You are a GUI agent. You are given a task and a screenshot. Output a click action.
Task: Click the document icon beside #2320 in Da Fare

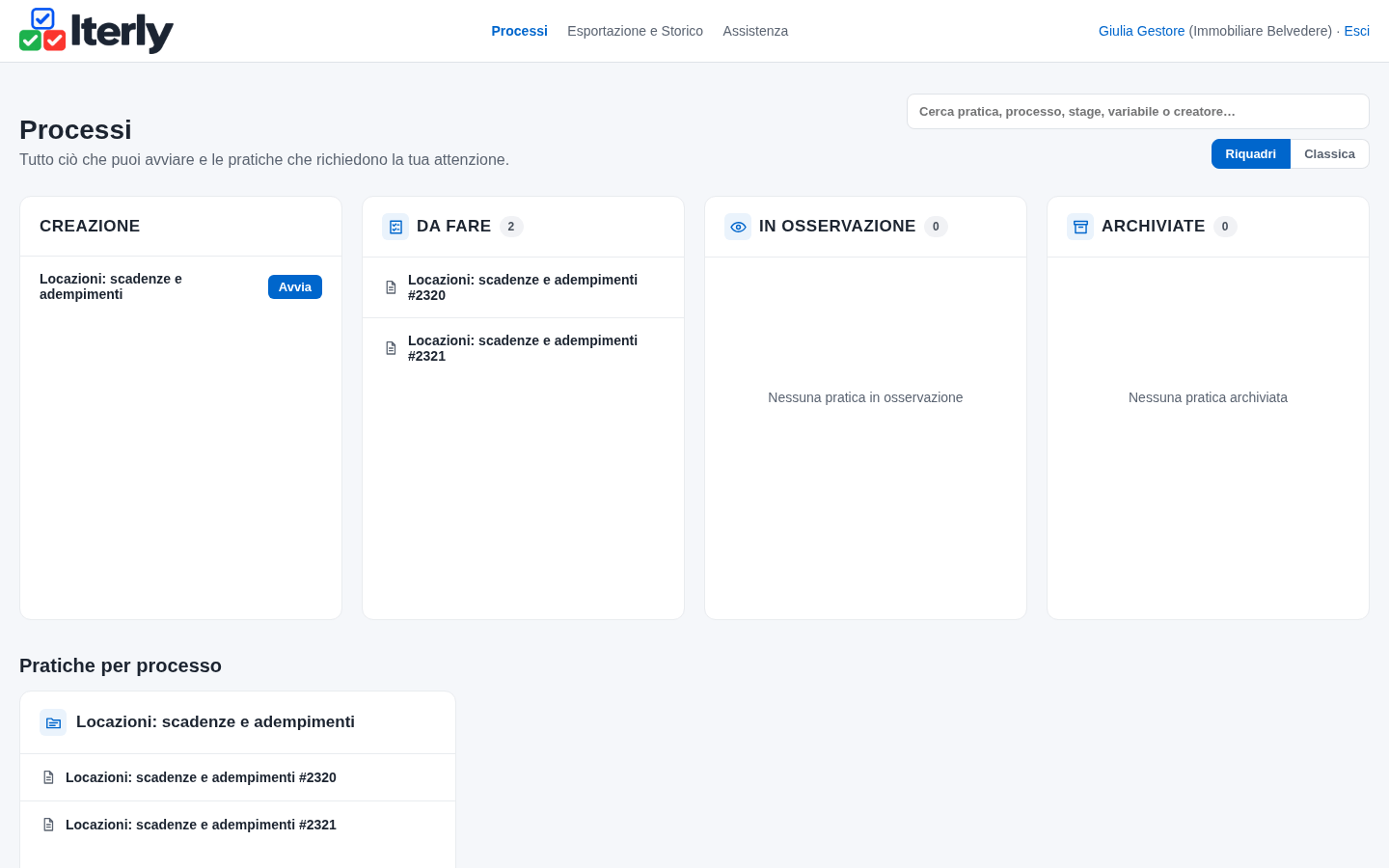tap(391, 287)
